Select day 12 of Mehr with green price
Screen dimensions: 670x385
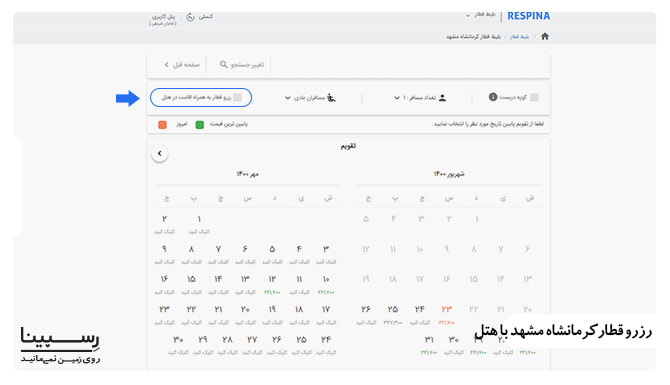tap(272, 284)
